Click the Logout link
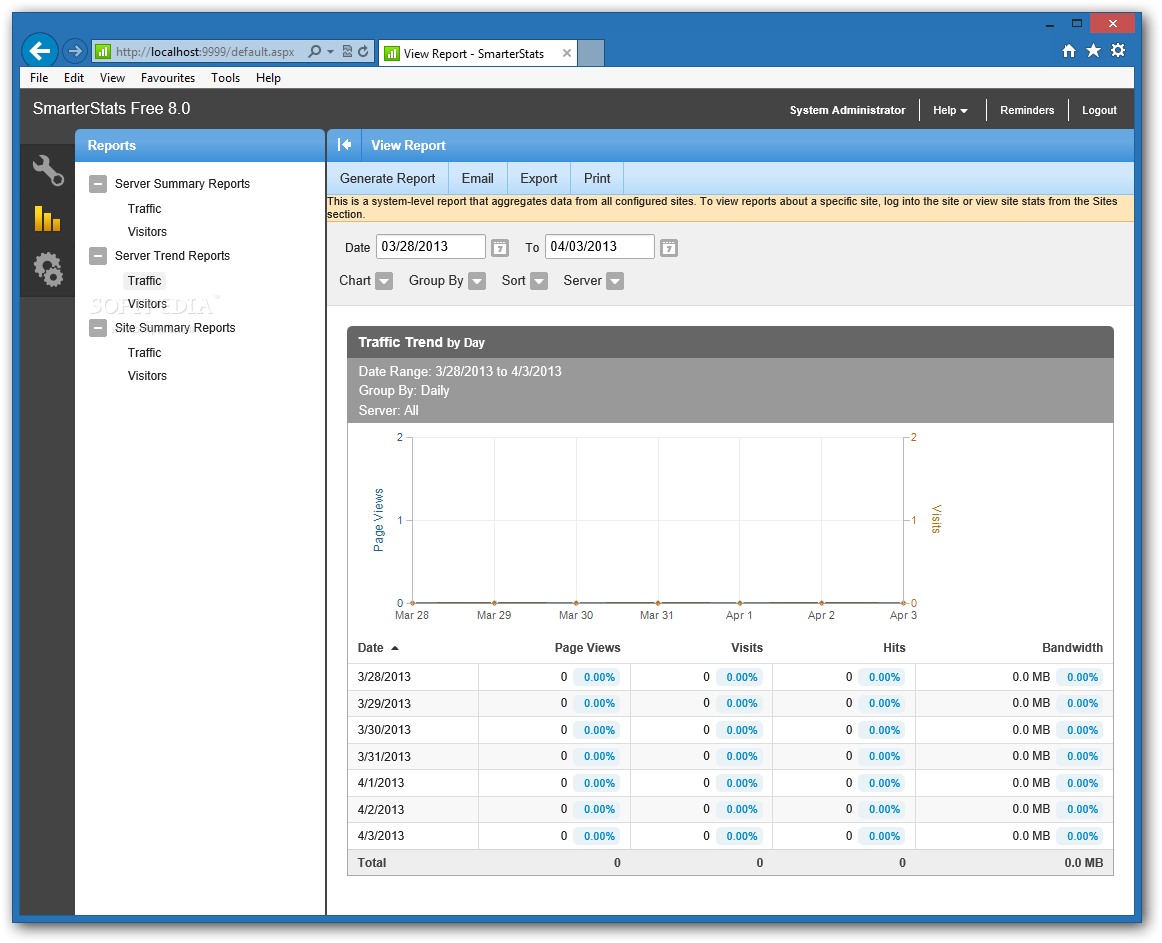 [1099, 110]
